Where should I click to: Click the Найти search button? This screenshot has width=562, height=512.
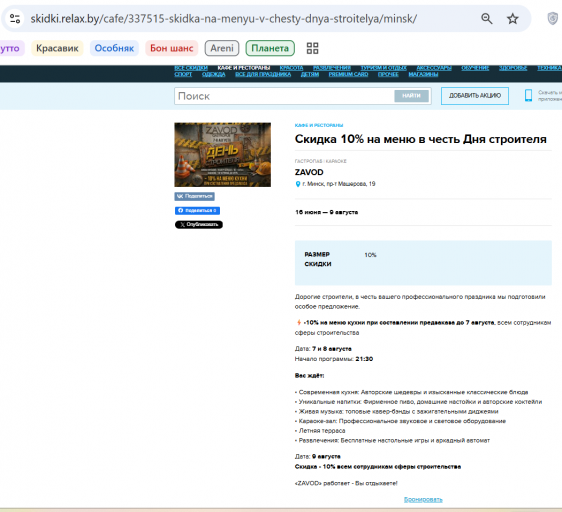point(411,96)
